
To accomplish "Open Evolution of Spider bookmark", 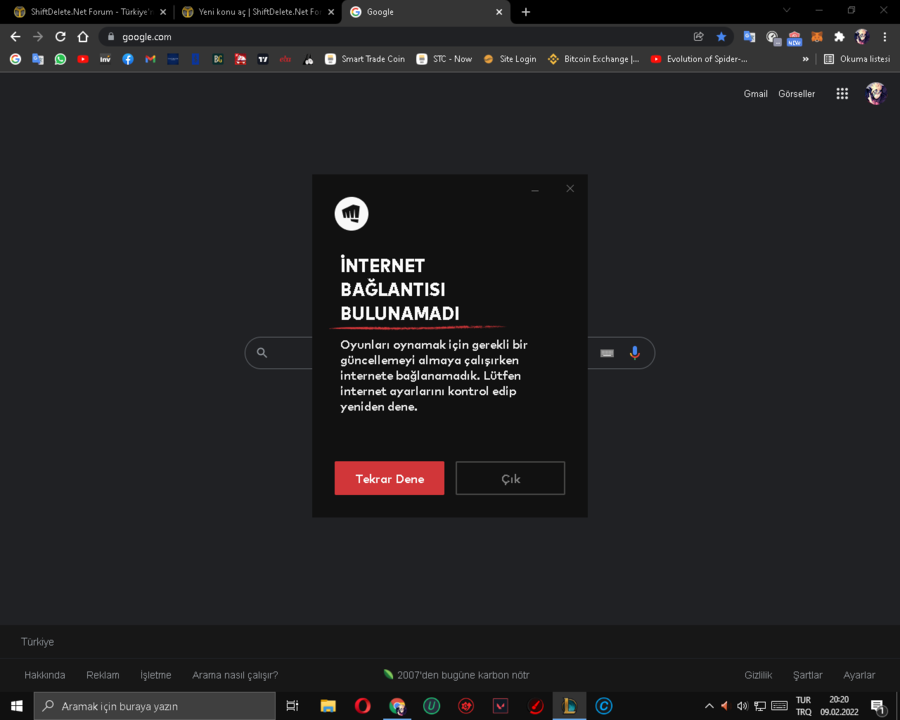I will click(699, 59).
